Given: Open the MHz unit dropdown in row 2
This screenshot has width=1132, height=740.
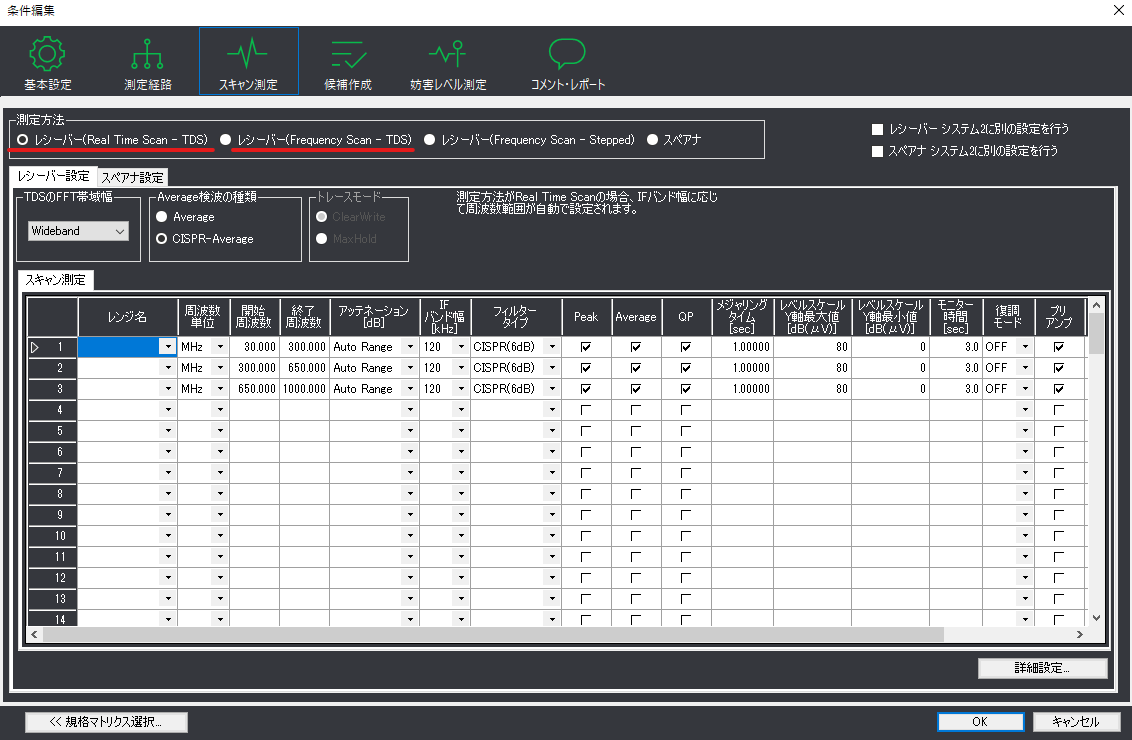Looking at the screenshot, I should tap(220, 368).
